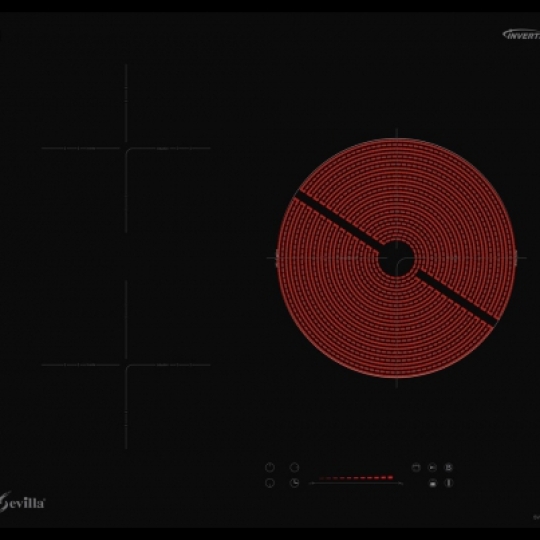Select the upper-left induction cooking zone
The width and height of the screenshot is (540, 540).
tap(126, 148)
